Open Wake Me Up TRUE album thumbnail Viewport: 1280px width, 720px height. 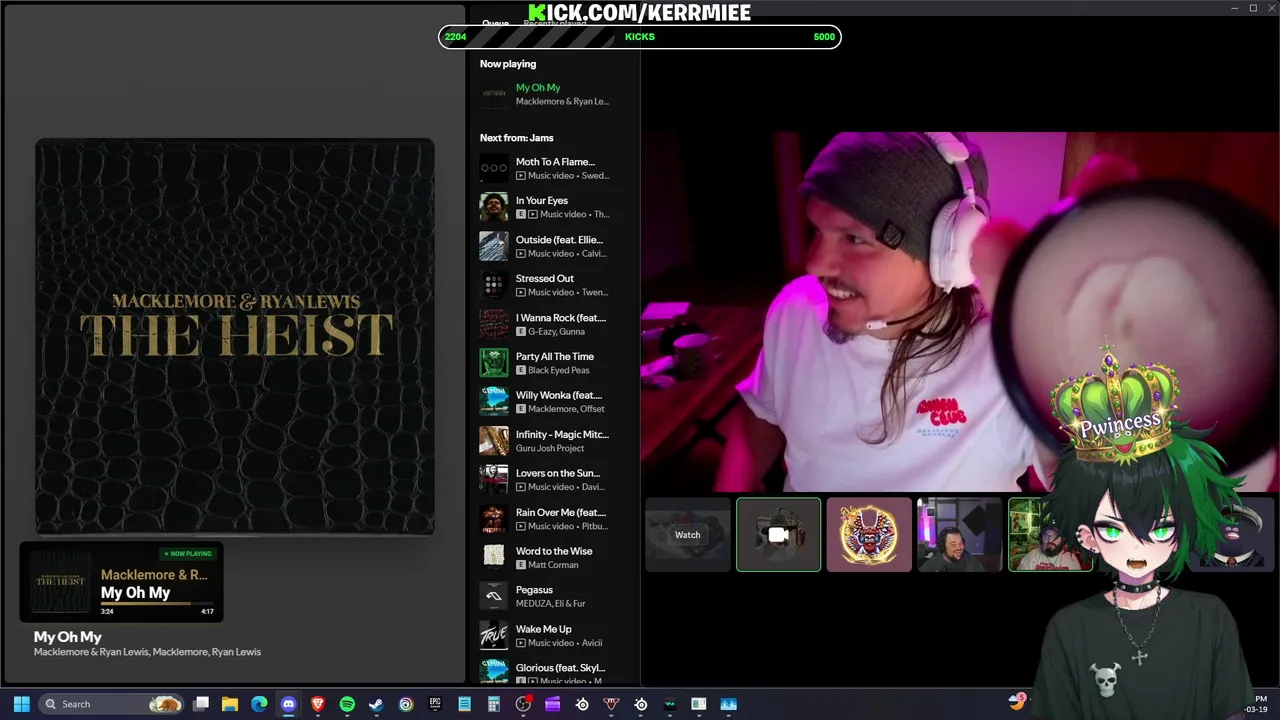pyautogui.click(x=494, y=636)
